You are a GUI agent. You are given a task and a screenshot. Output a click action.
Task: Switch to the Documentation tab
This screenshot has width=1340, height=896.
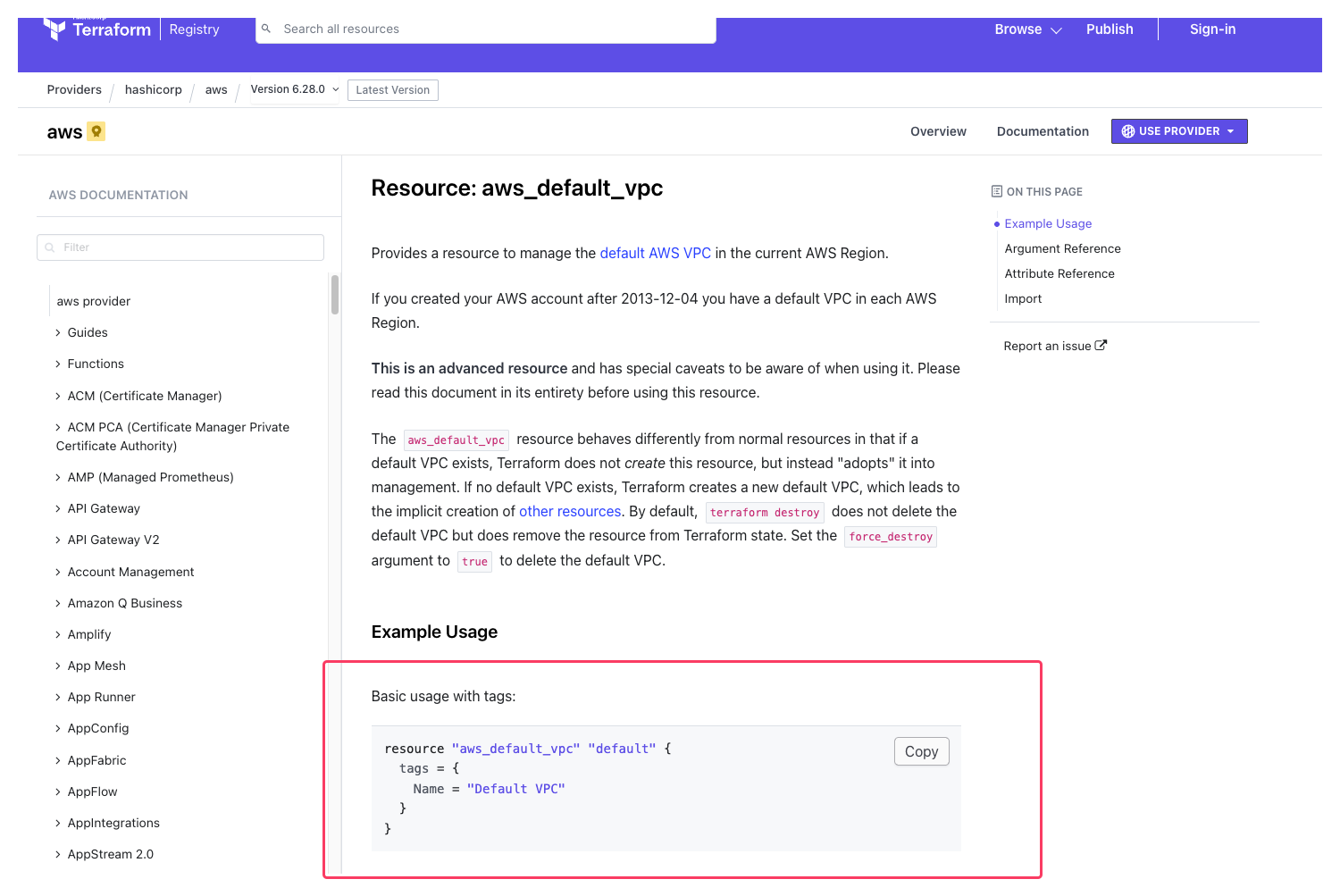point(1043,130)
